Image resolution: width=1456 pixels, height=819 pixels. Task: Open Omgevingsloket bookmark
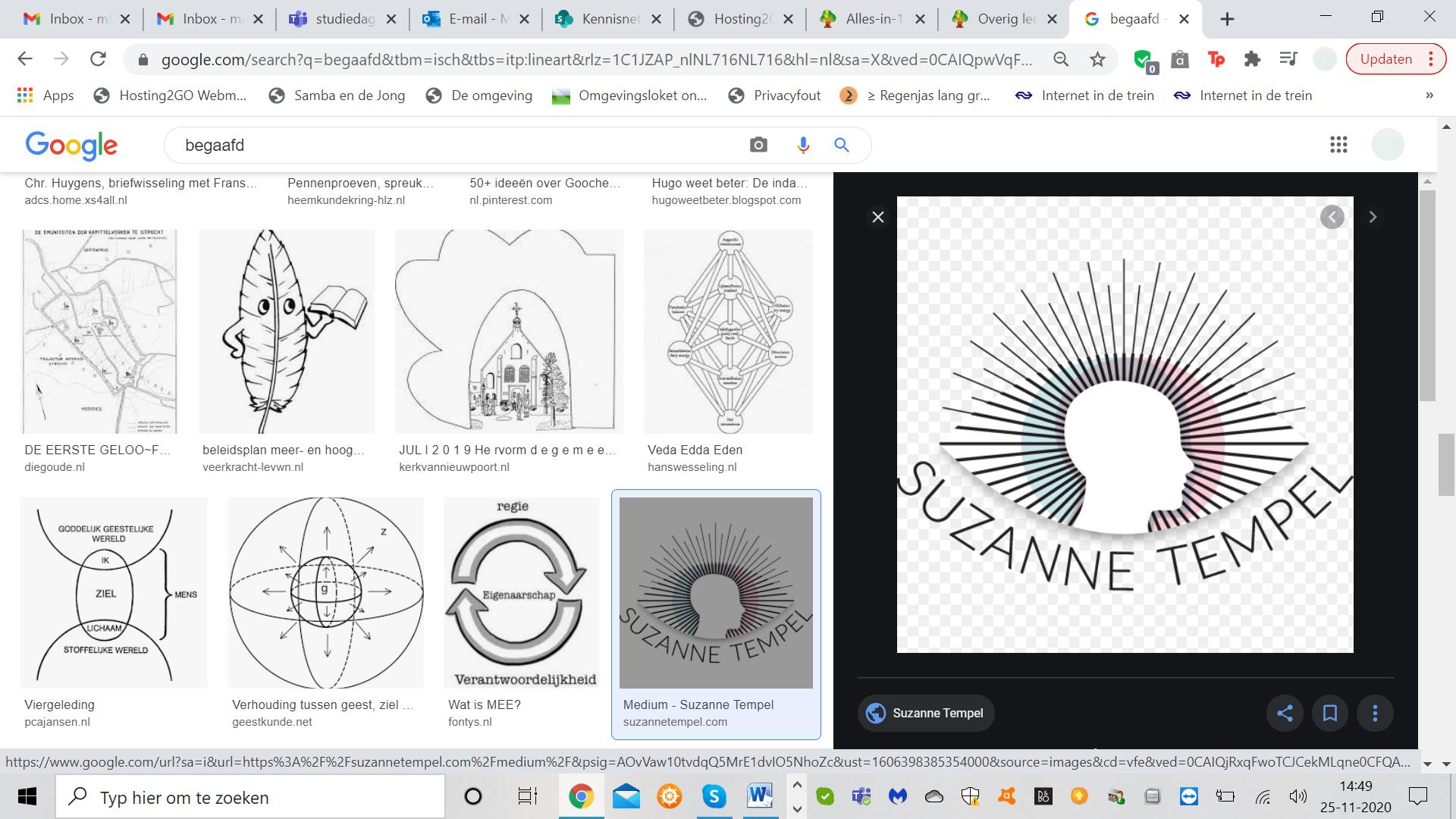coord(629,96)
